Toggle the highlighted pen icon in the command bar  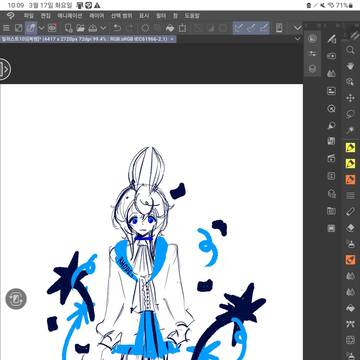(x=31, y=28)
